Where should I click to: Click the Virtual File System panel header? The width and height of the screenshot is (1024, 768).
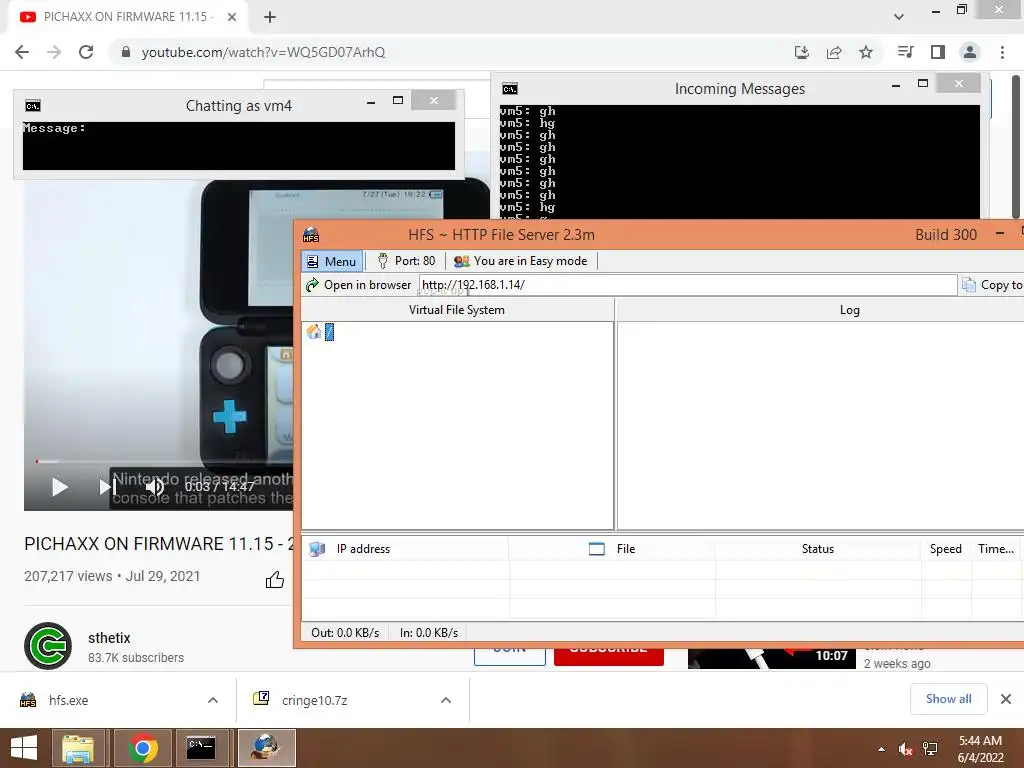click(457, 310)
